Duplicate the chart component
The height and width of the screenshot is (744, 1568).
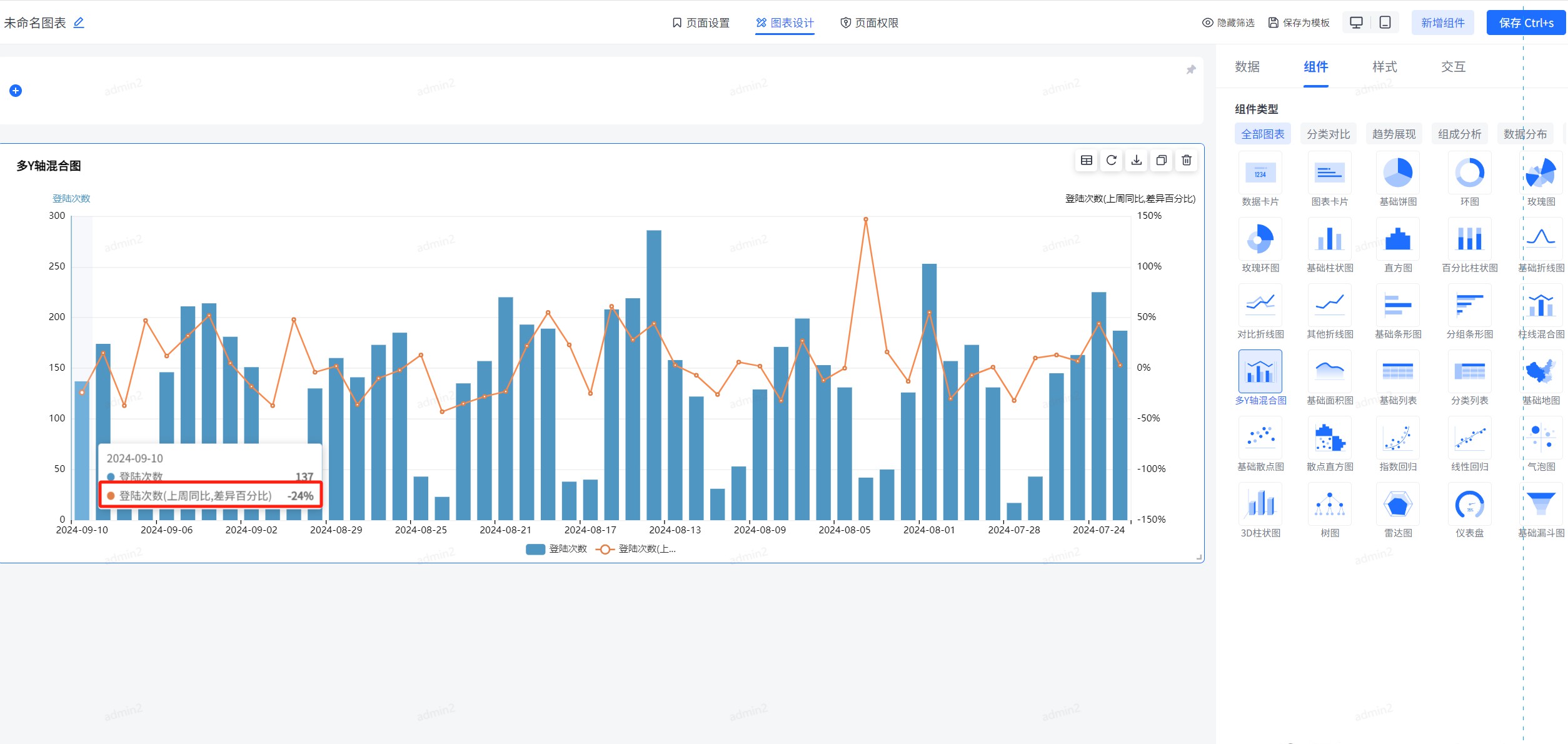coord(1162,161)
